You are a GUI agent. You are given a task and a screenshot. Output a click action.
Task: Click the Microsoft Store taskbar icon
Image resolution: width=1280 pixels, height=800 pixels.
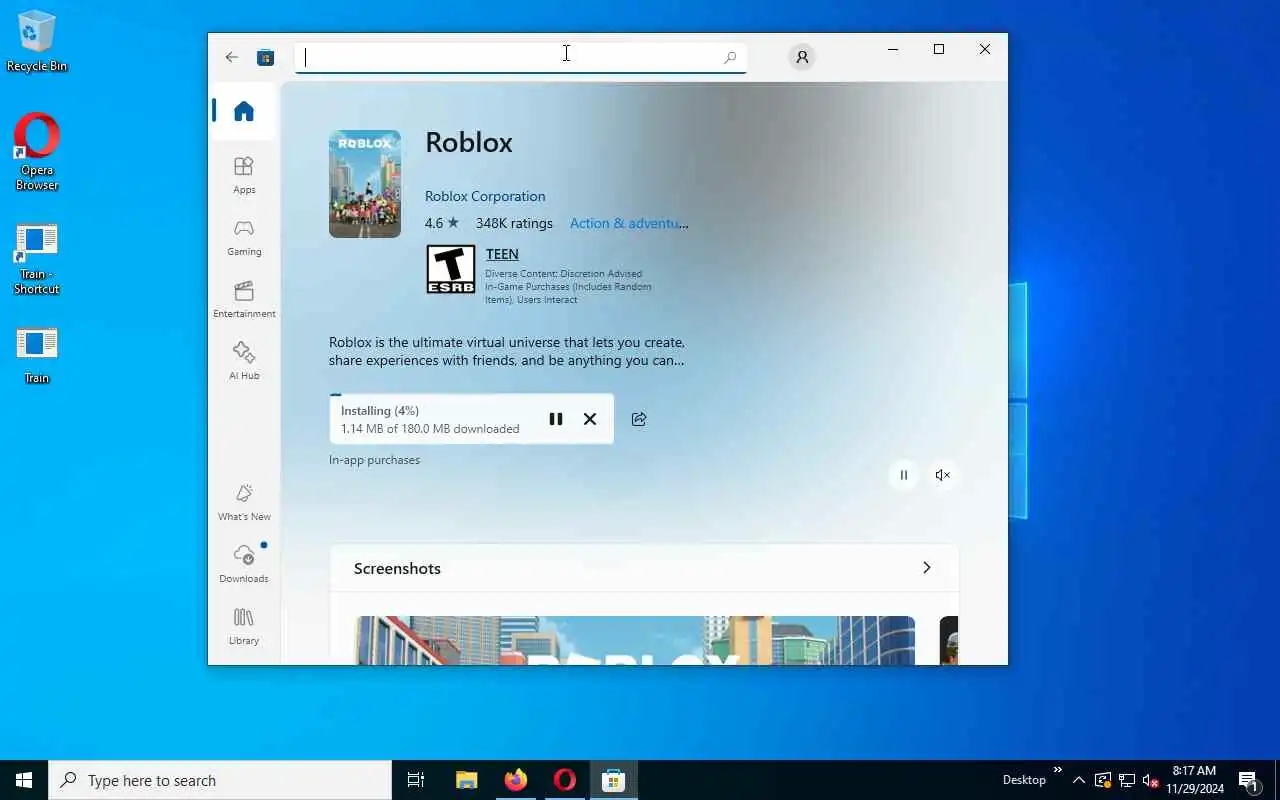614,780
